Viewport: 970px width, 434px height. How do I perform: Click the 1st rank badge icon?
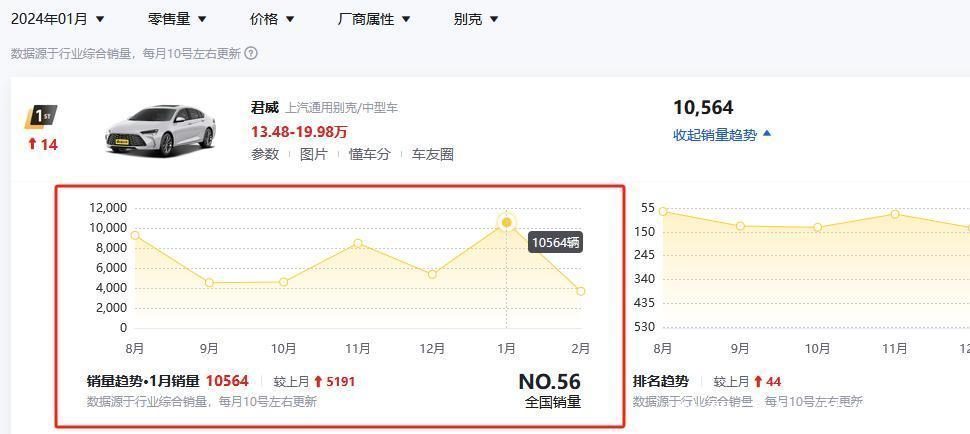point(41,117)
